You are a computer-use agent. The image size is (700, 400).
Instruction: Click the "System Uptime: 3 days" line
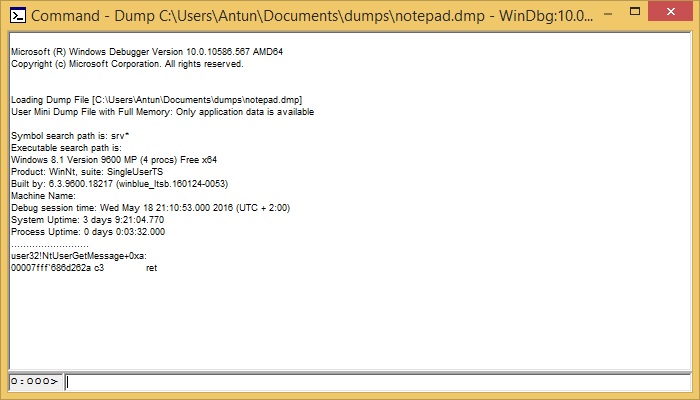(88, 220)
